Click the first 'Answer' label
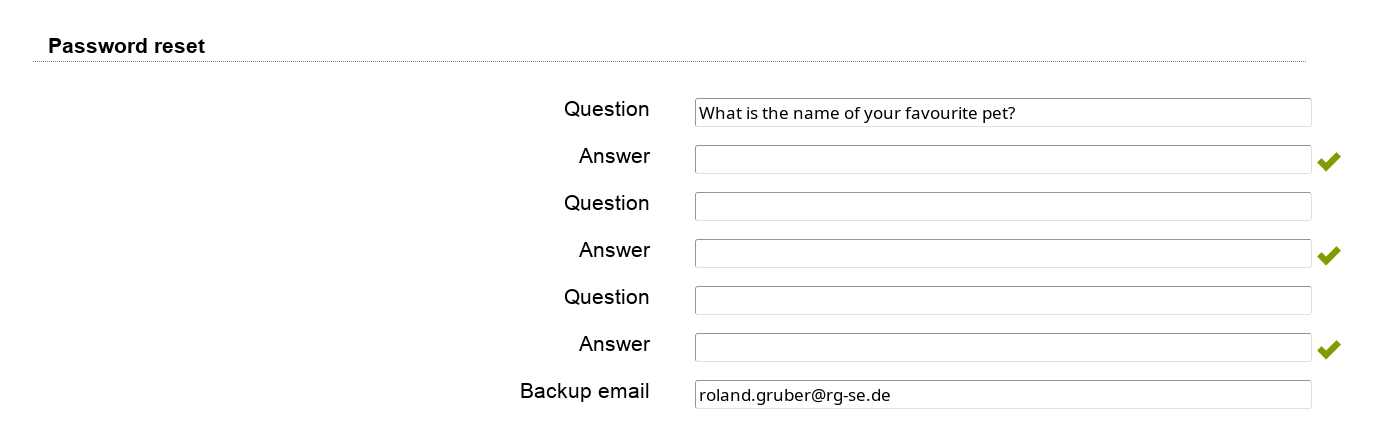 (614, 156)
